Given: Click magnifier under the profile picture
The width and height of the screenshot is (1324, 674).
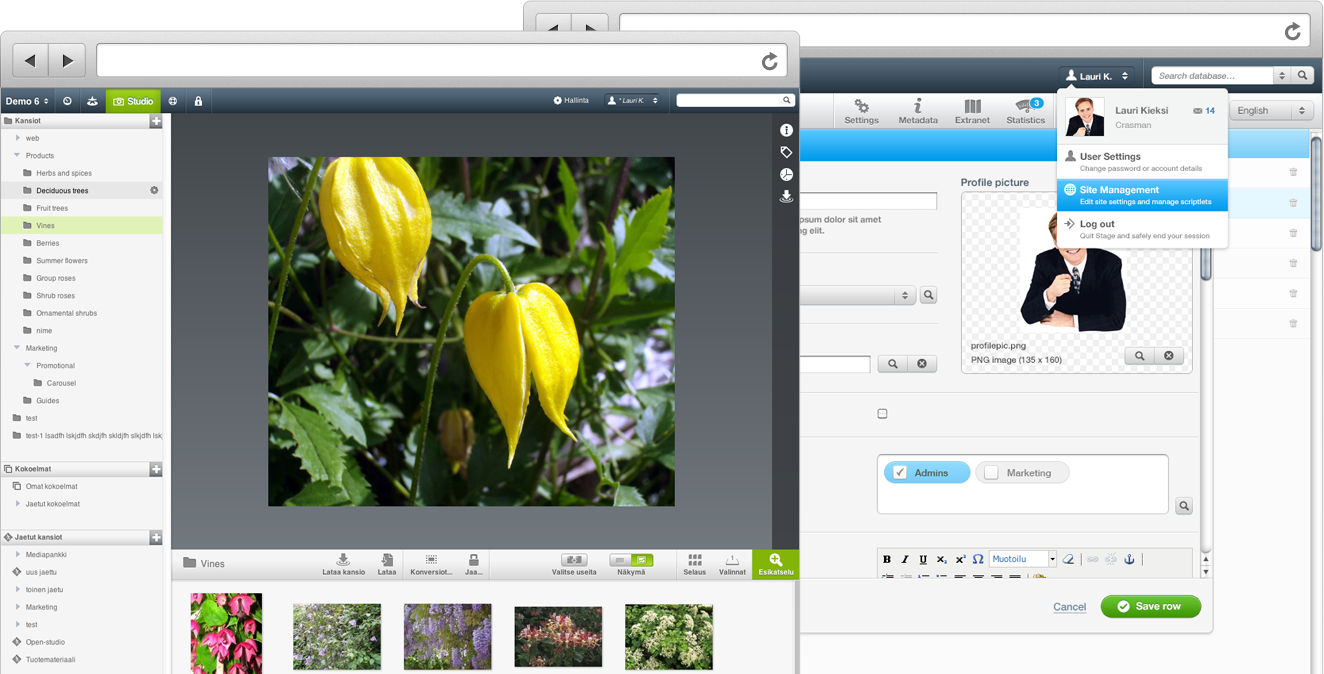Looking at the screenshot, I should pos(1140,356).
